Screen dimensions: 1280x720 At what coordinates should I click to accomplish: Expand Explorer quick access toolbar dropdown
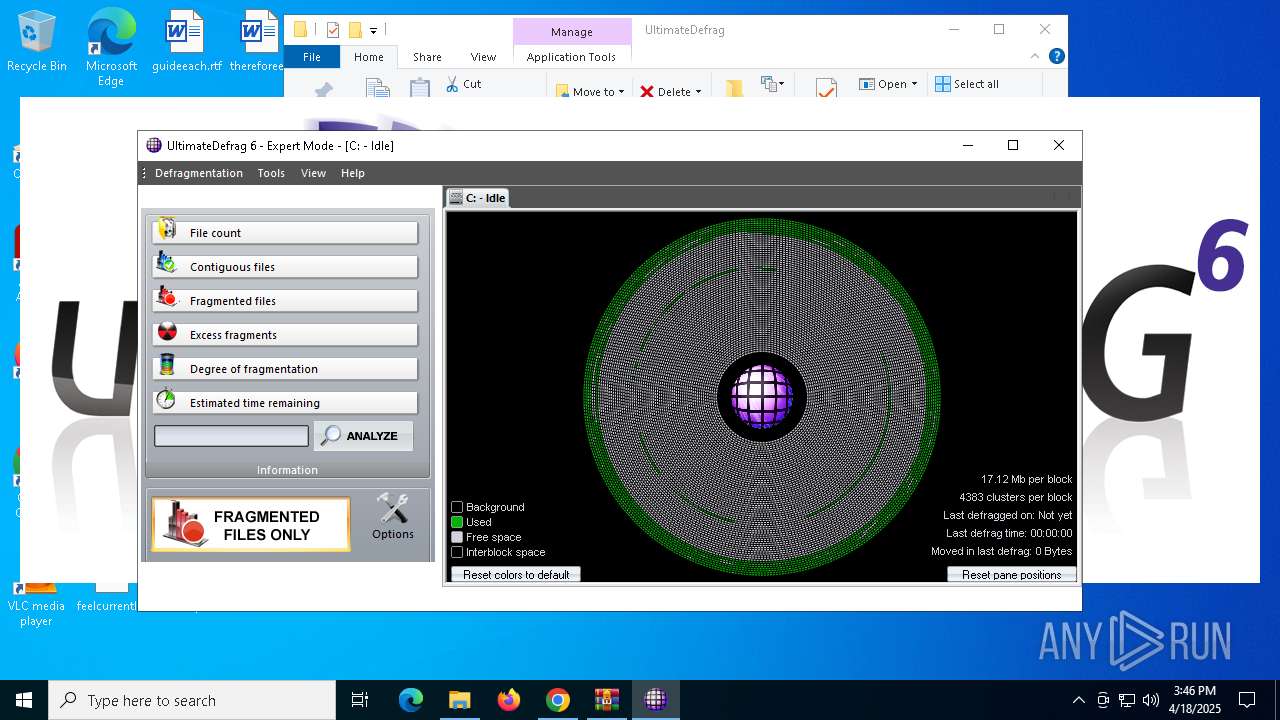(x=373, y=30)
